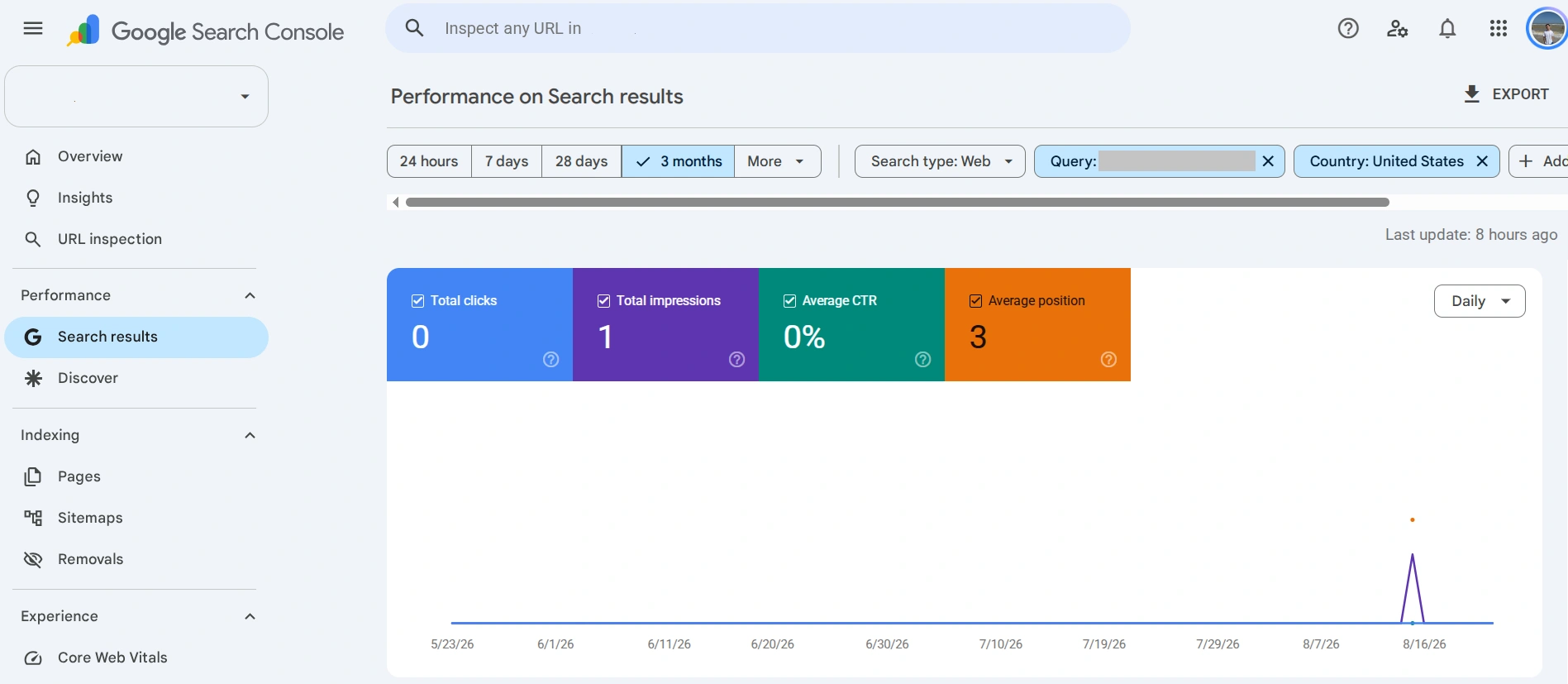Viewport: 1568px width, 684px height.
Task: Open the More date range dropdown
Action: (777, 161)
